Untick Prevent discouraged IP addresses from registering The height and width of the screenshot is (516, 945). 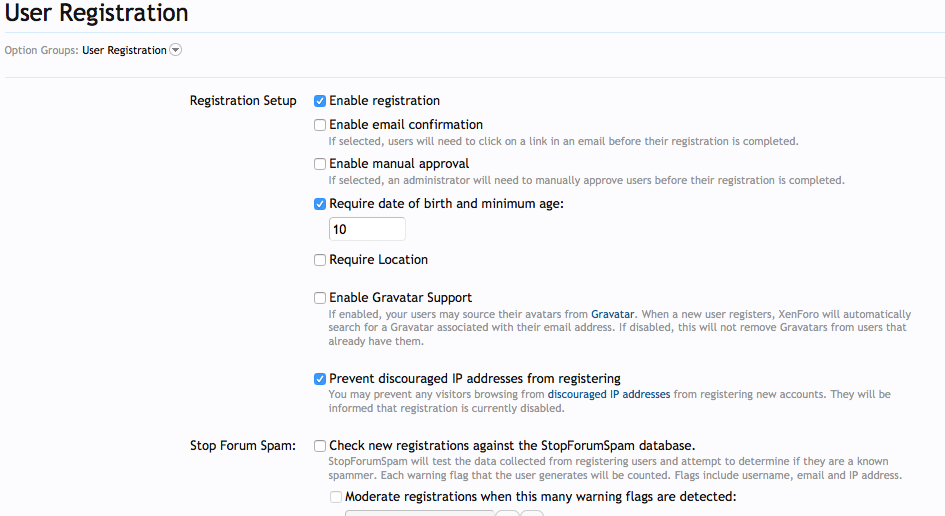point(320,379)
